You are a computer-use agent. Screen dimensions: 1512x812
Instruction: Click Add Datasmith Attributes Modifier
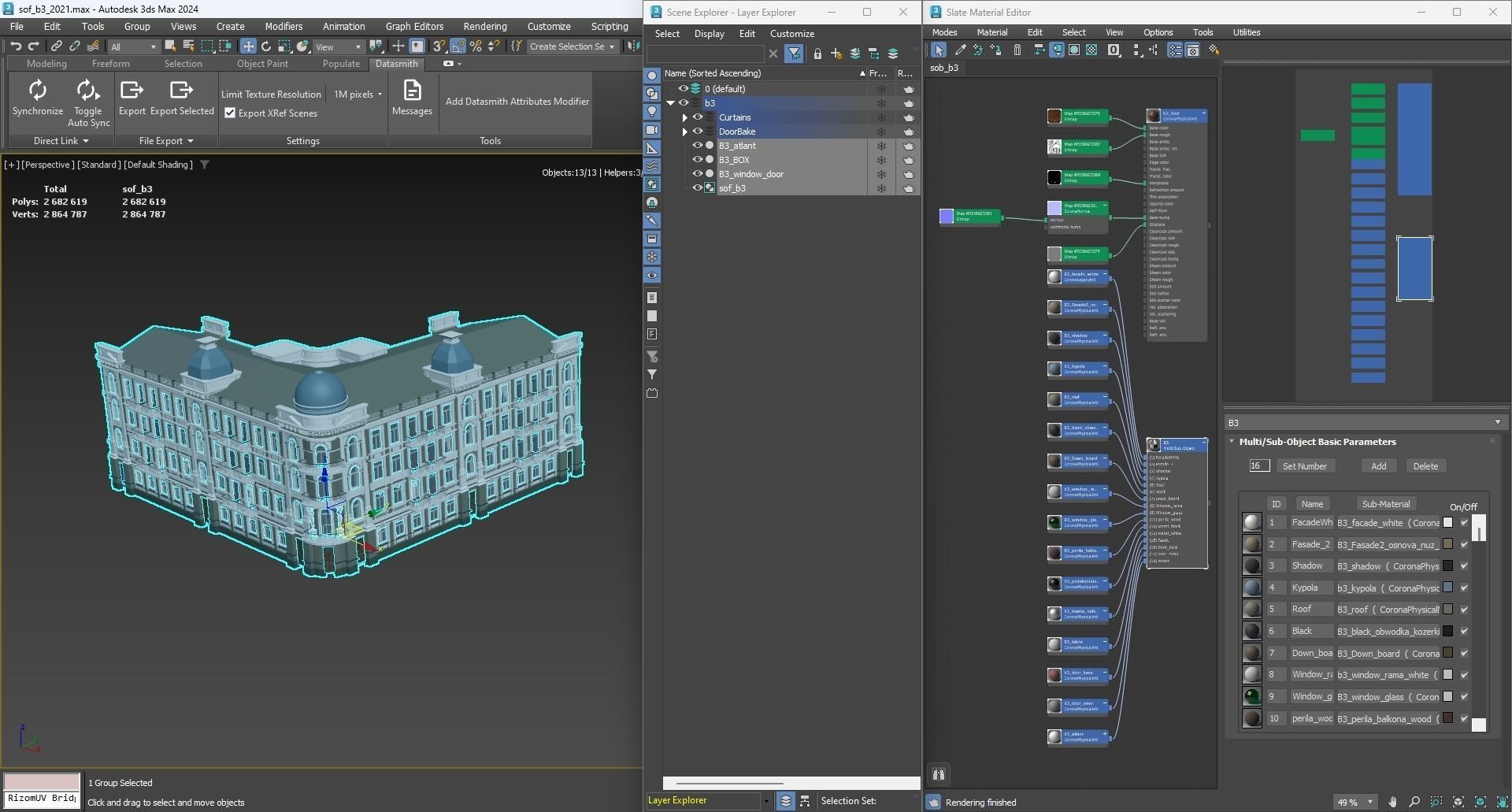[517, 102]
